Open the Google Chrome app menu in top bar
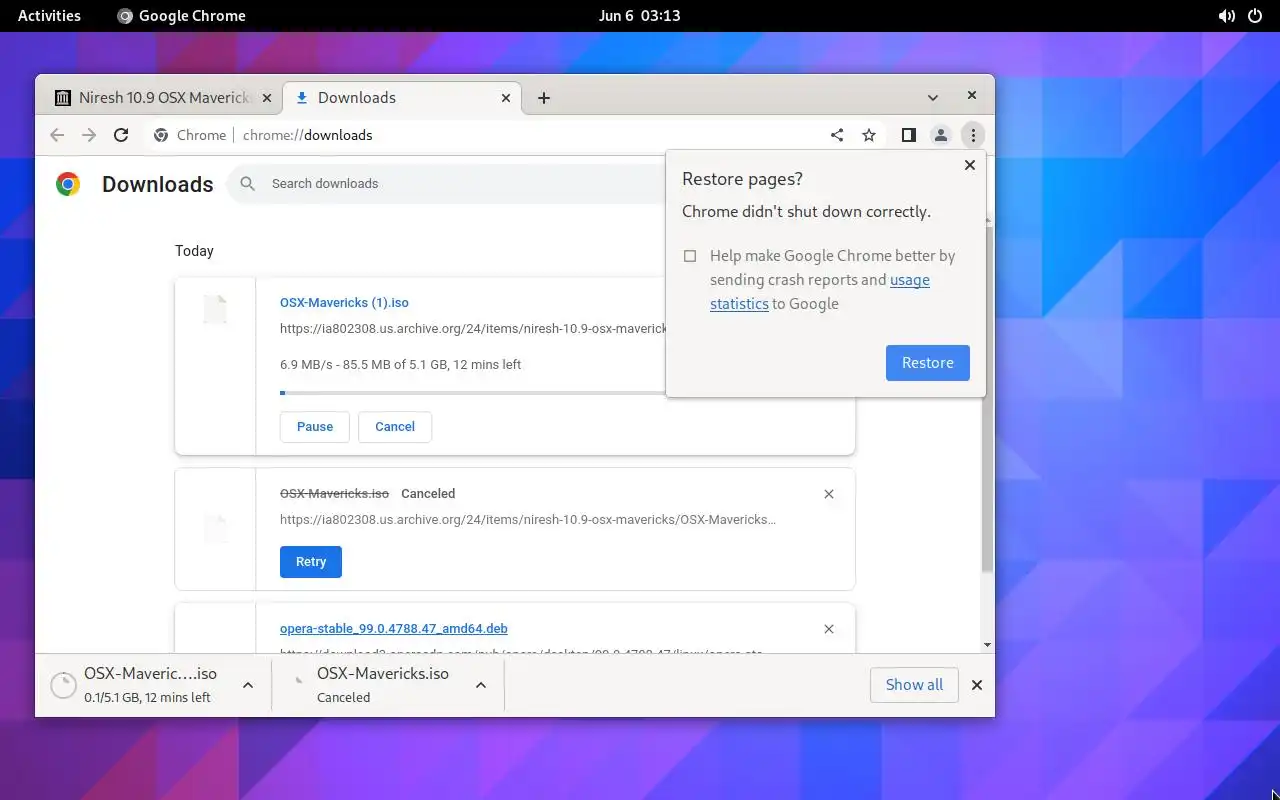 point(181,16)
